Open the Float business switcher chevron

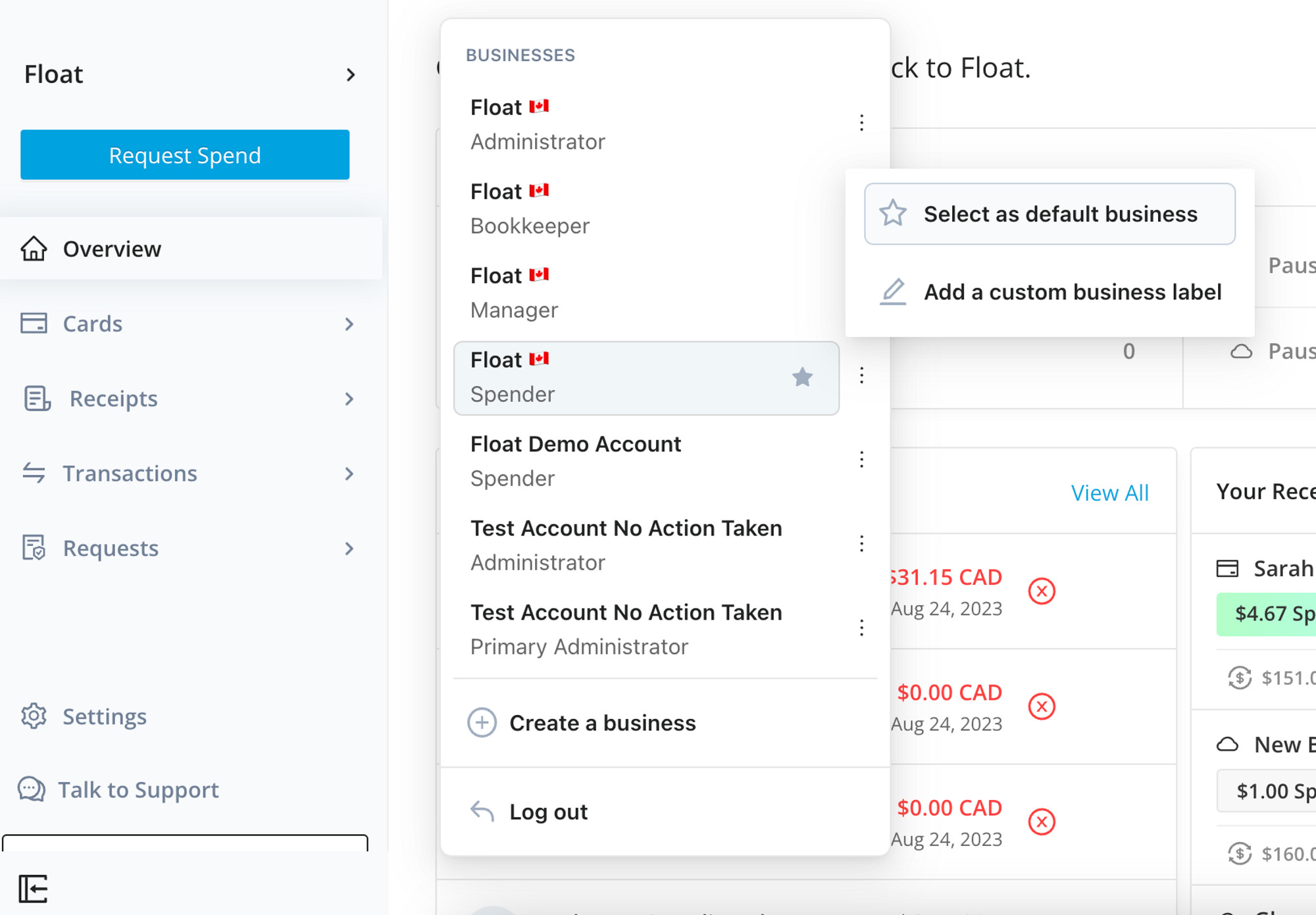click(351, 75)
